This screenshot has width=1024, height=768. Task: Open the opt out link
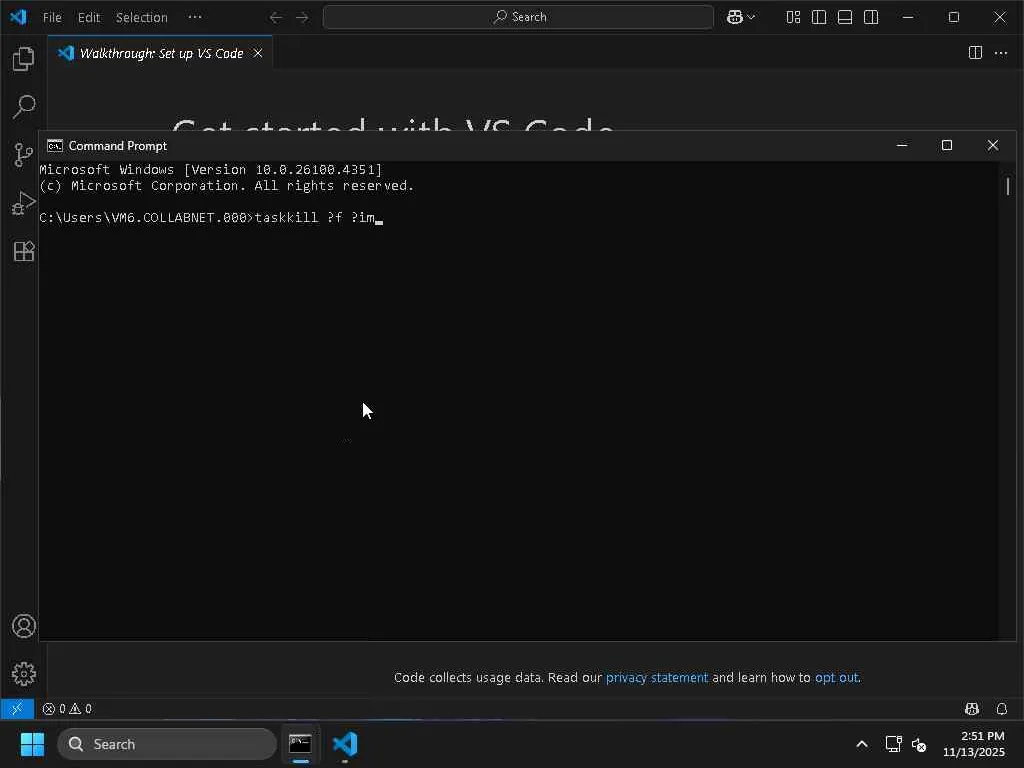836,677
